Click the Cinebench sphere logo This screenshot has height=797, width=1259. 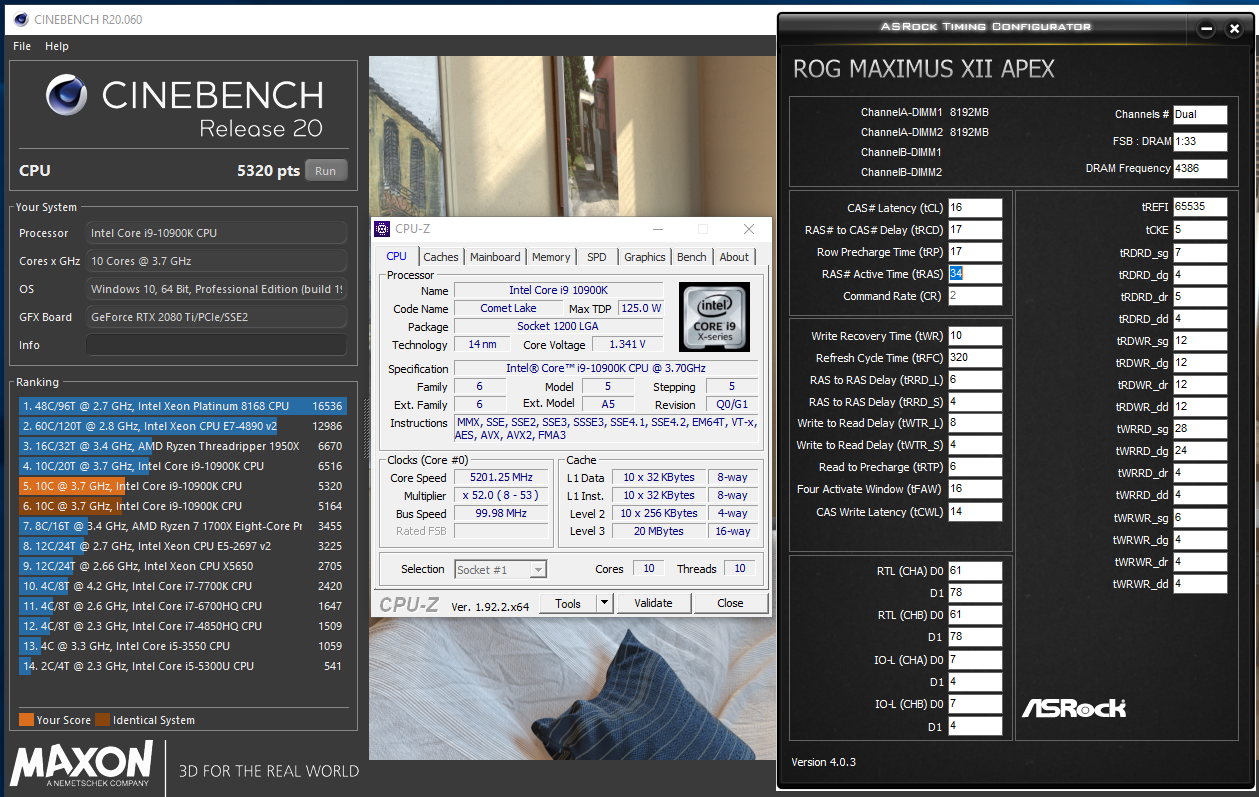tap(68, 96)
